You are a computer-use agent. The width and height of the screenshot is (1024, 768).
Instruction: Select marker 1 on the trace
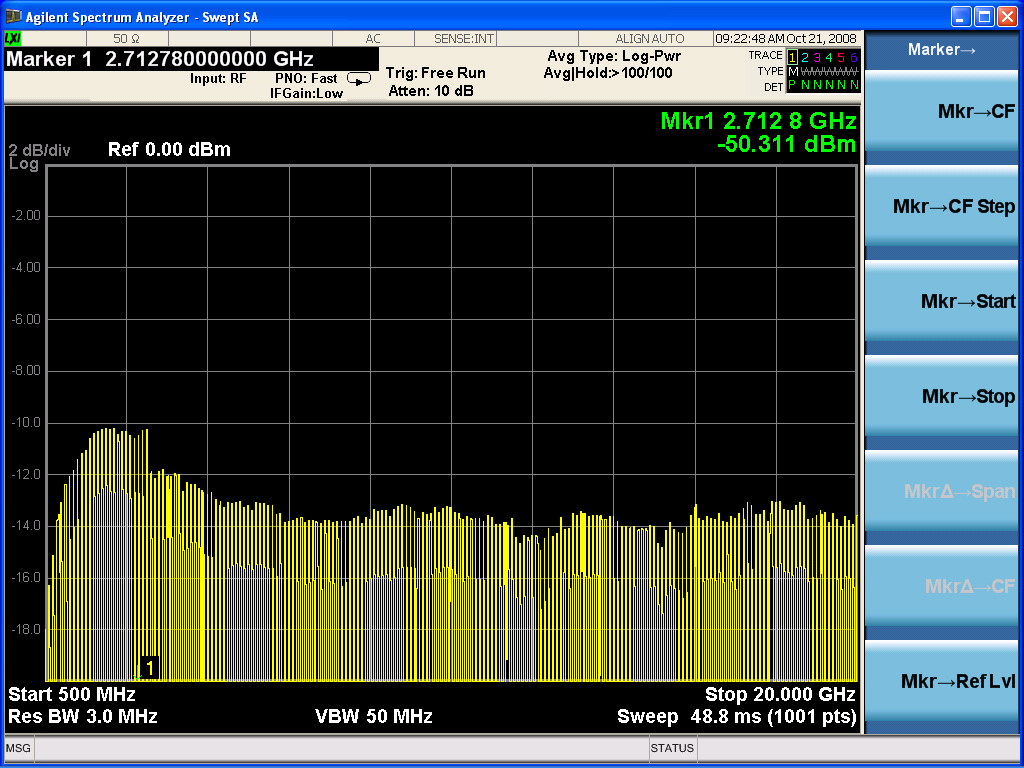pyautogui.click(x=149, y=666)
